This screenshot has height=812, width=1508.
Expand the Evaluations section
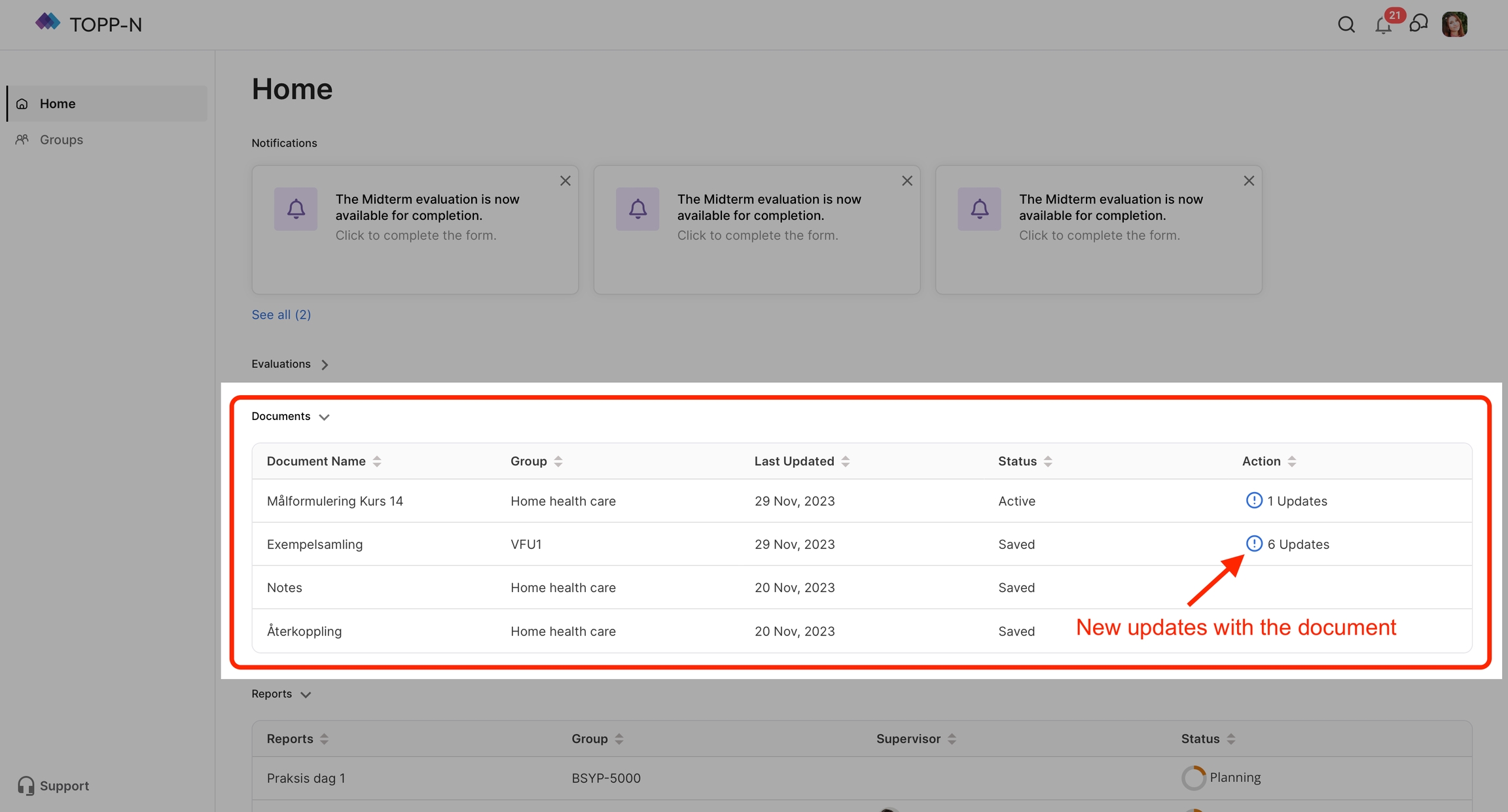(x=325, y=364)
